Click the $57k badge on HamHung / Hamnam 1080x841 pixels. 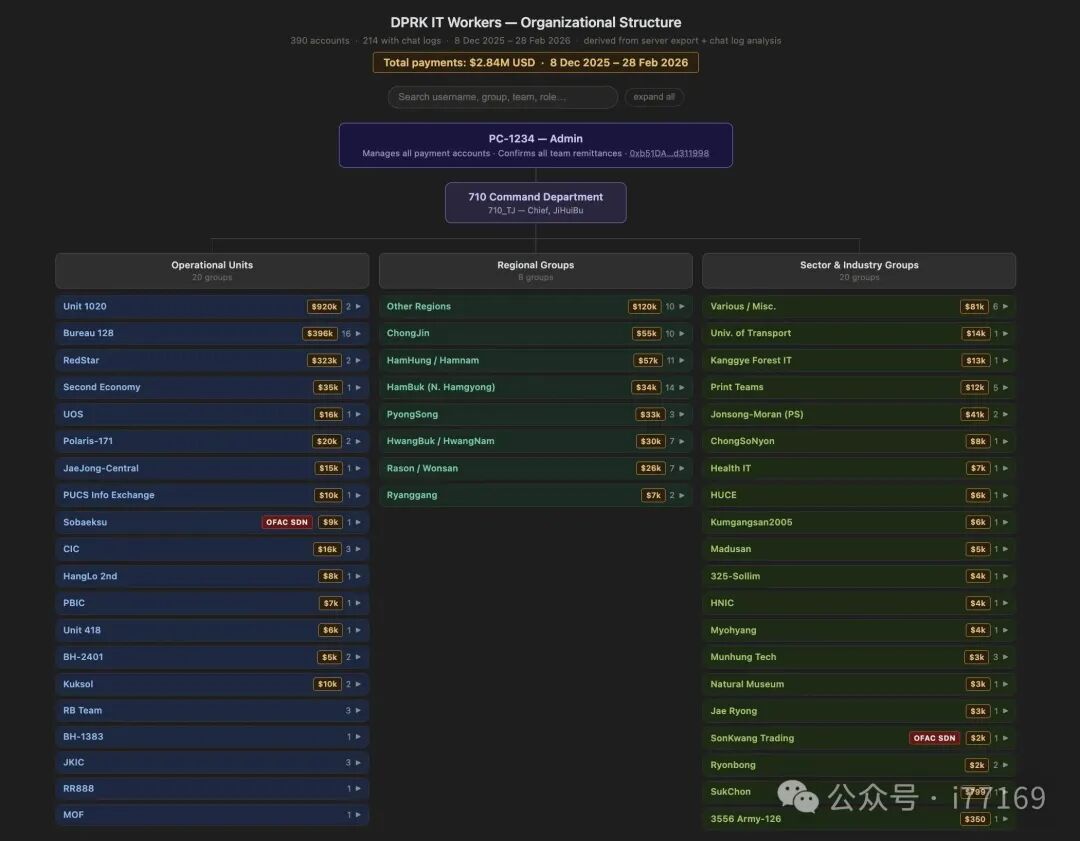(x=648, y=360)
